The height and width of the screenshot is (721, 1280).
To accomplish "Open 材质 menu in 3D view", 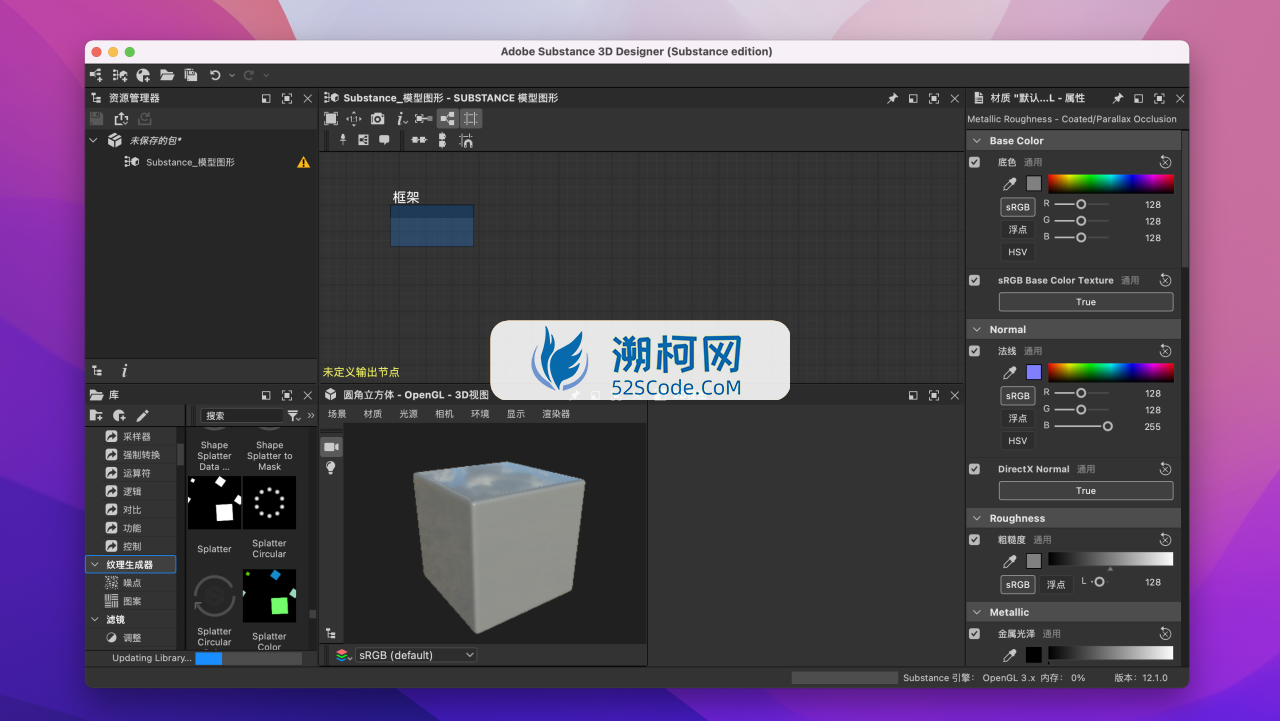I will (x=373, y=414).
